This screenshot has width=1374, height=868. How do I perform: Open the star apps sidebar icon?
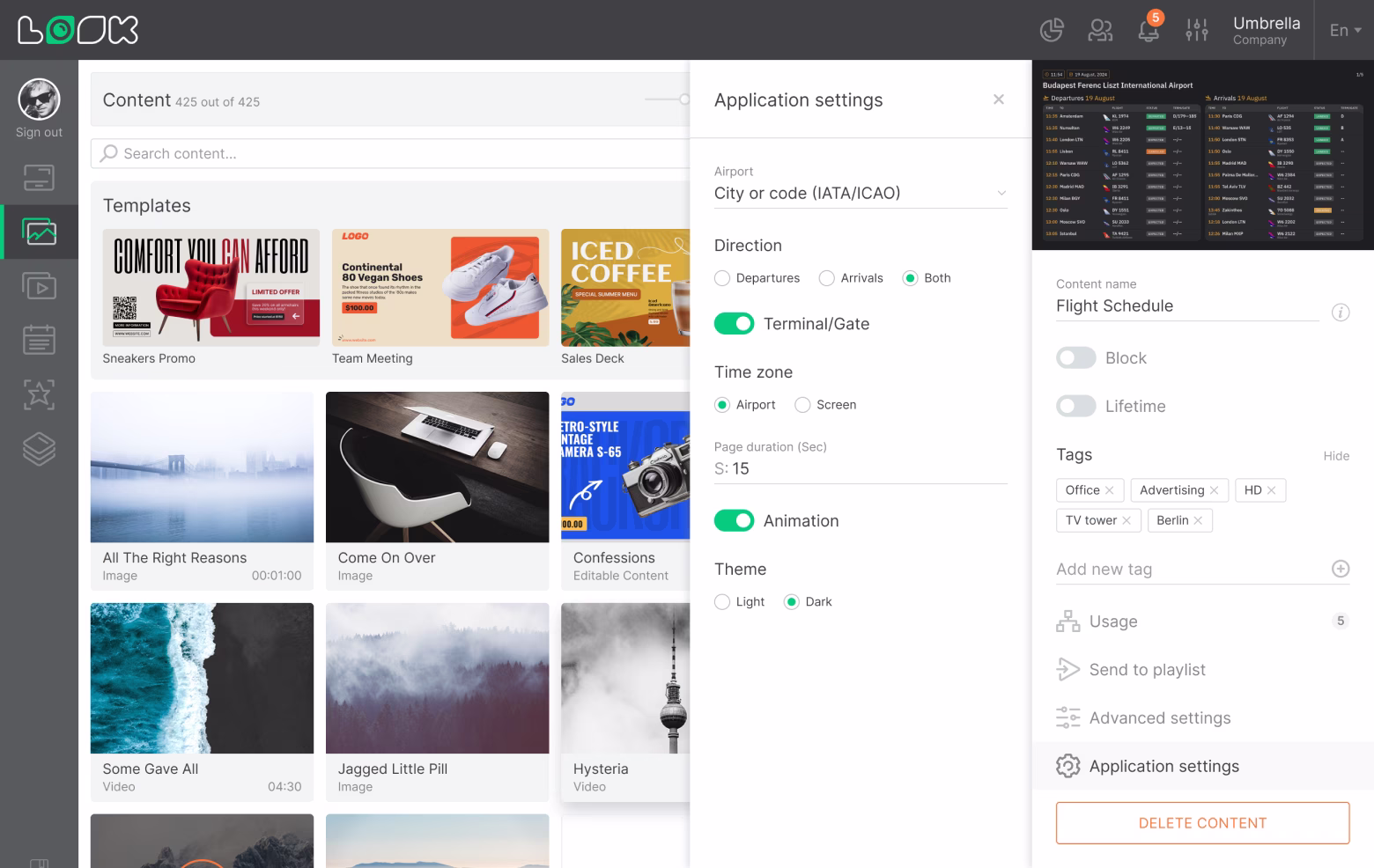(39, 394)
